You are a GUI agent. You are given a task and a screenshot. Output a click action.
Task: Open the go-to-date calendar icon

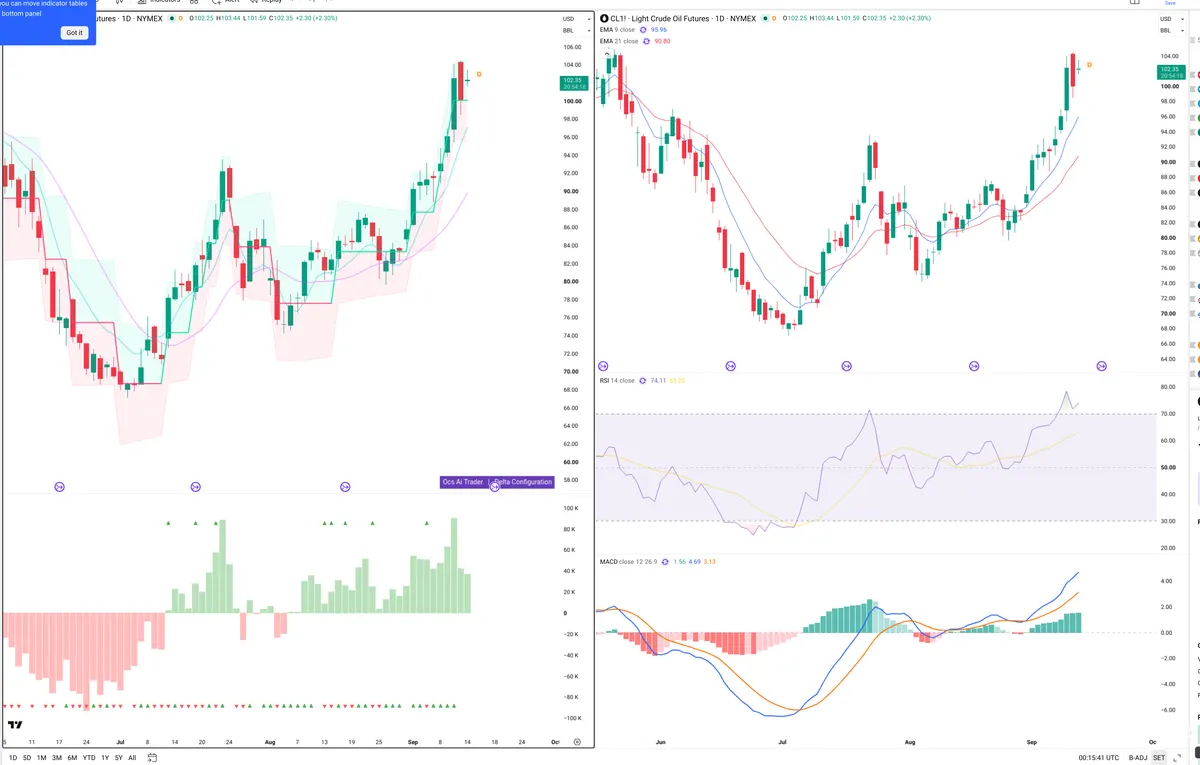point(153,758)
